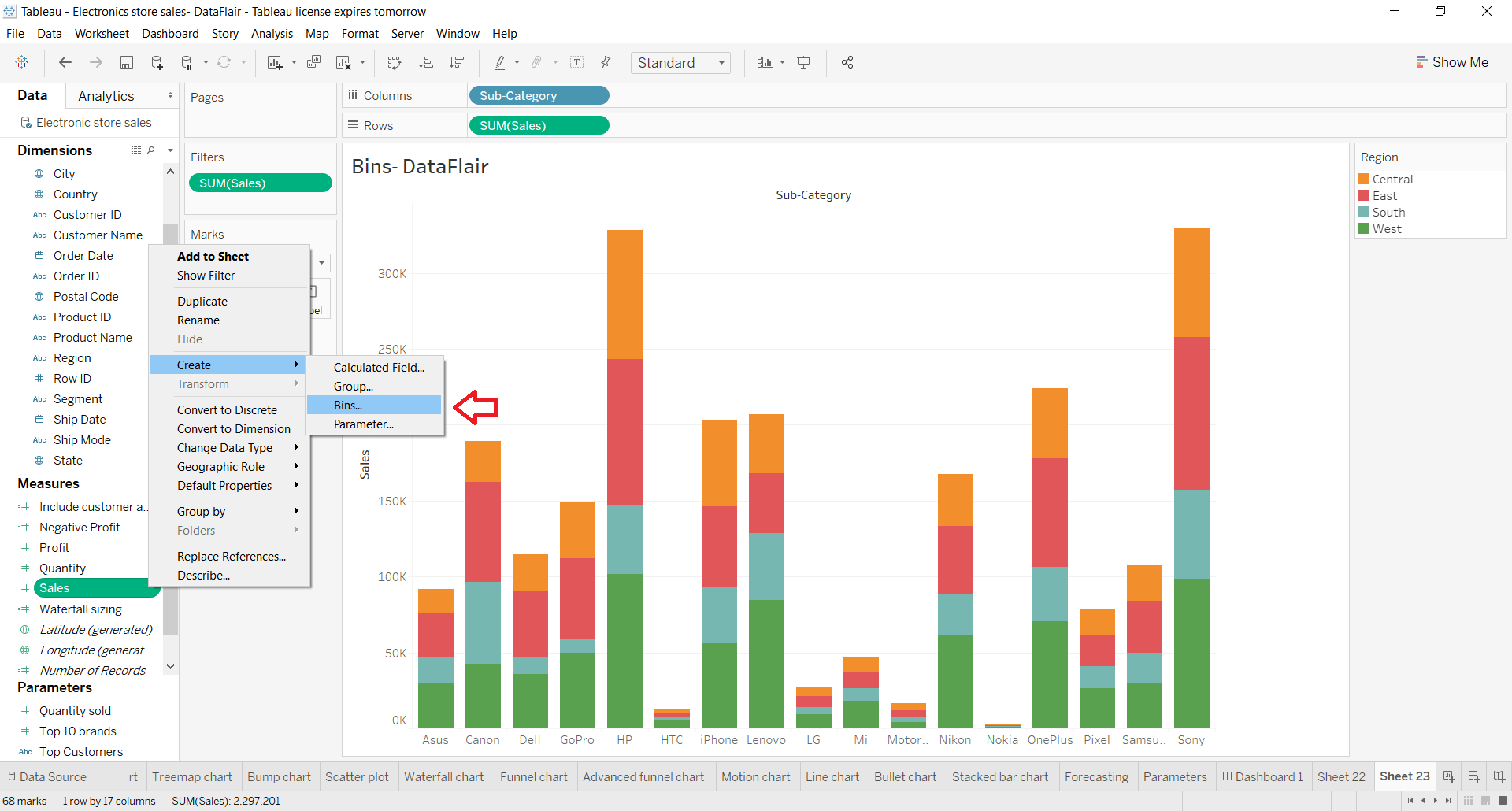Image resolution: width=1512 pixels, height=811 pixels.
Task: Sort ascending using the toolbar icon
Action: coord(426,62)
